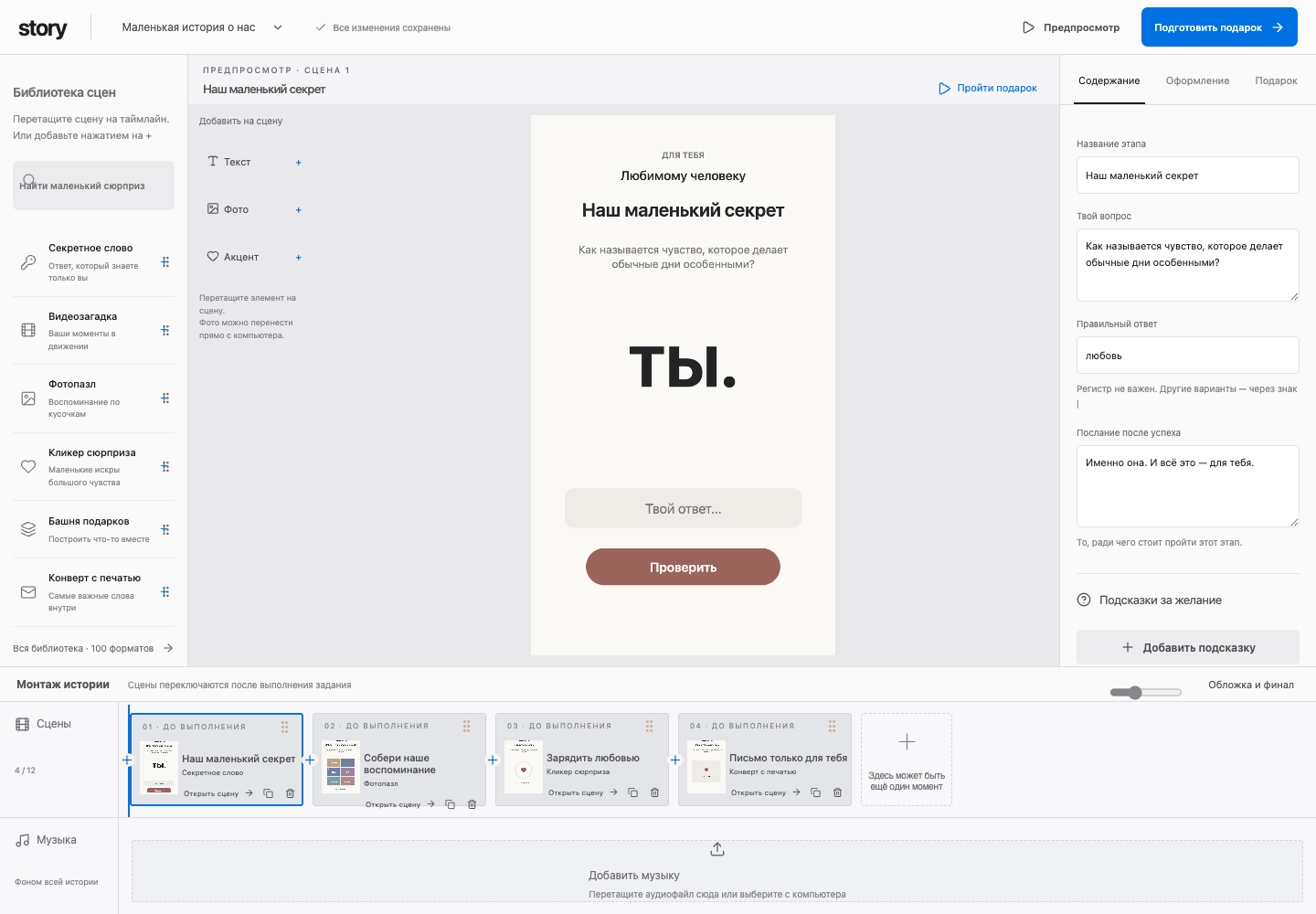The height and width of the screenshot is (914, 1316).
Task: Click the Пройти подарок link
Action: click(x=988, y=89)
